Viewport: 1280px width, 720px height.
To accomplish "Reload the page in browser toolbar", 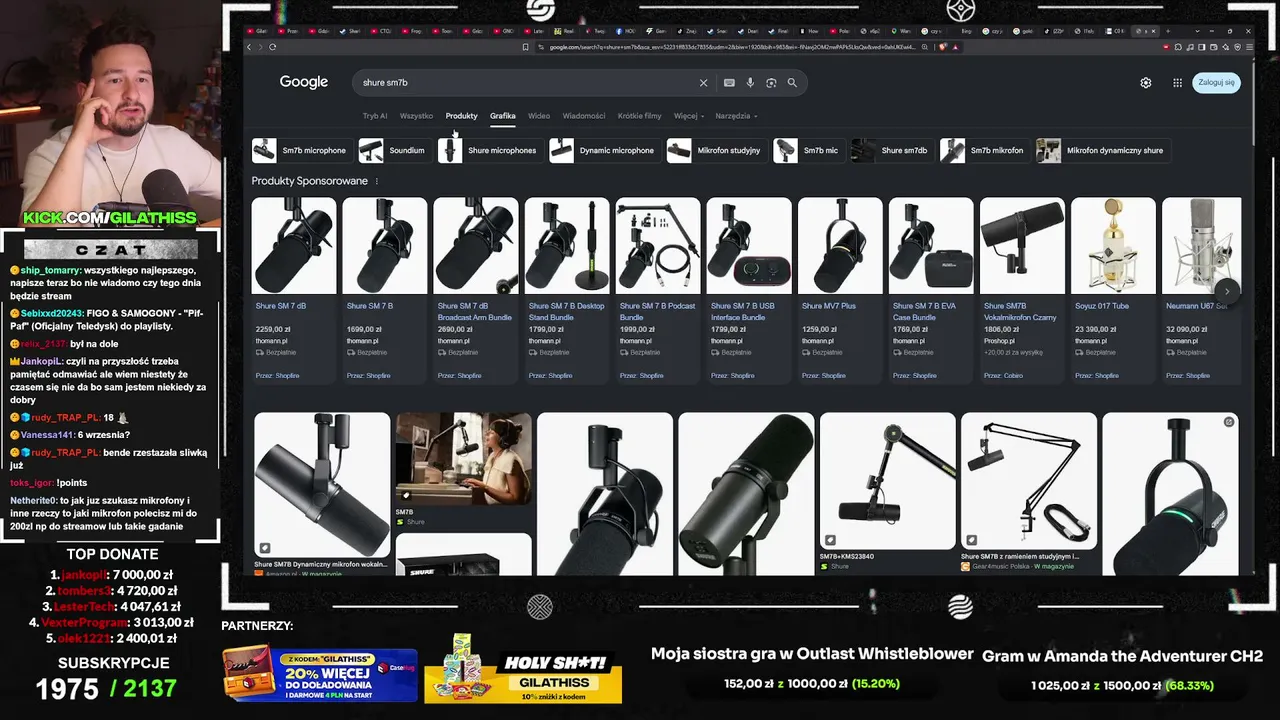I will [272, 47].
